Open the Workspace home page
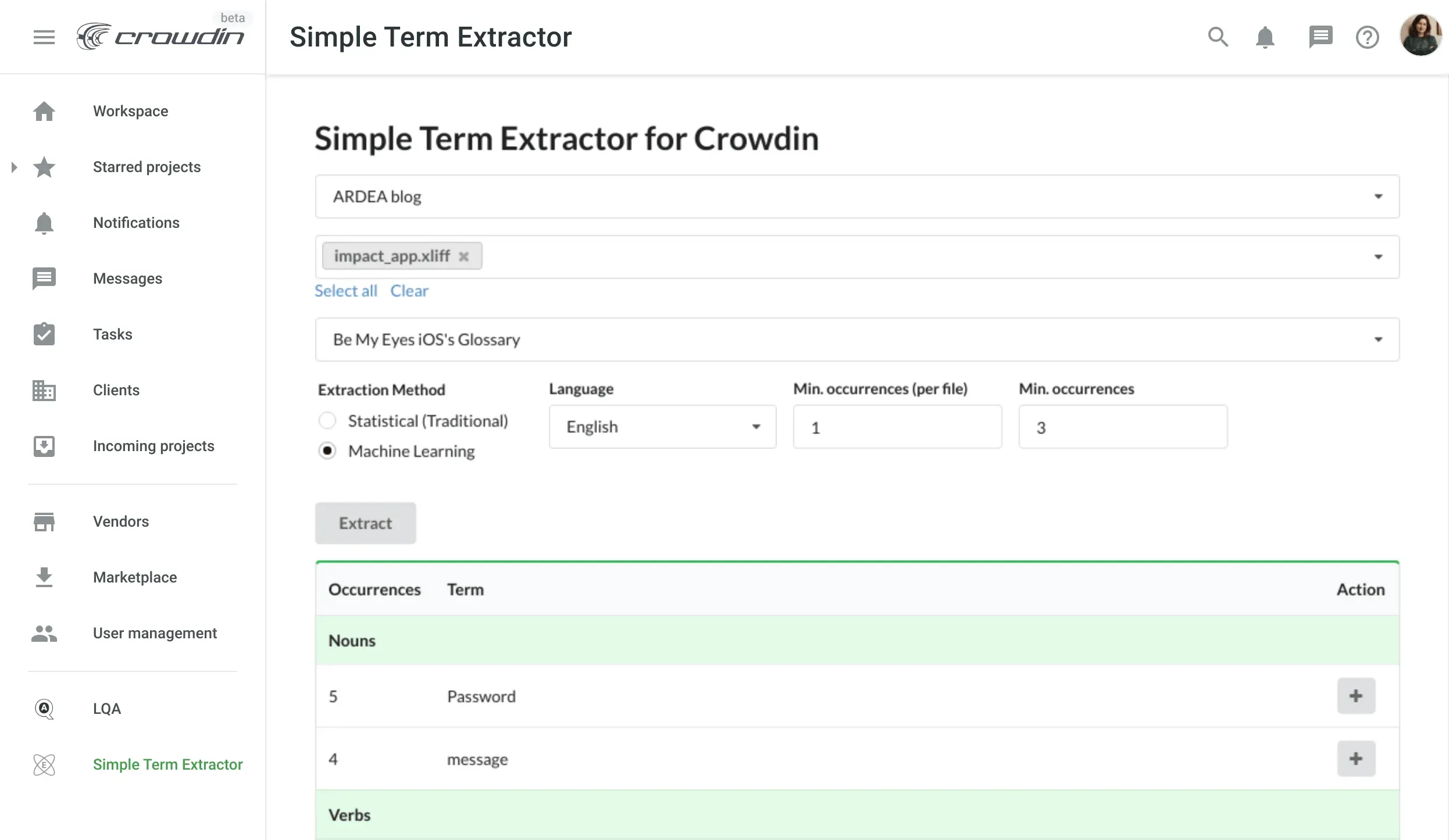1449x840 pixels. [x=130, y=111]
